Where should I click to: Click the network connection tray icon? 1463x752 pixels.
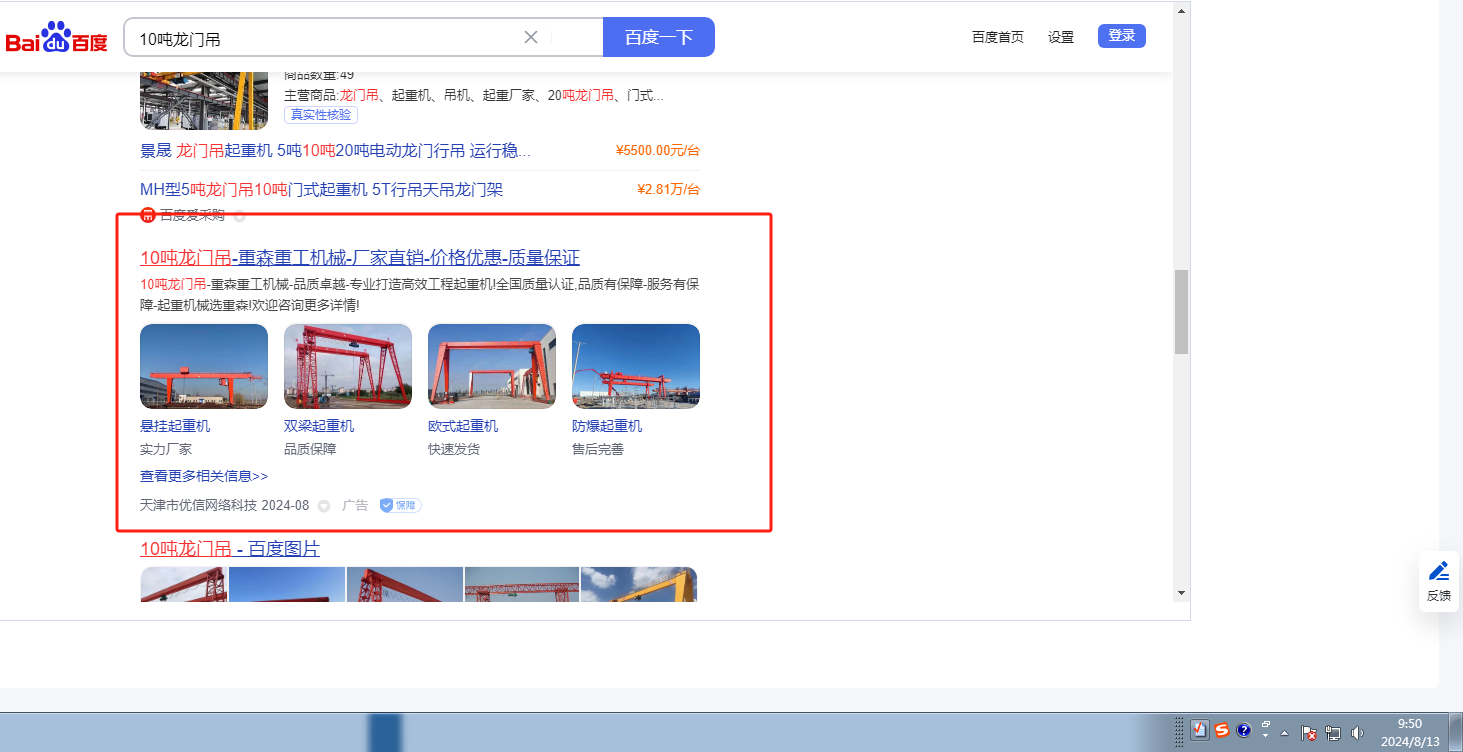(1333, 731)
